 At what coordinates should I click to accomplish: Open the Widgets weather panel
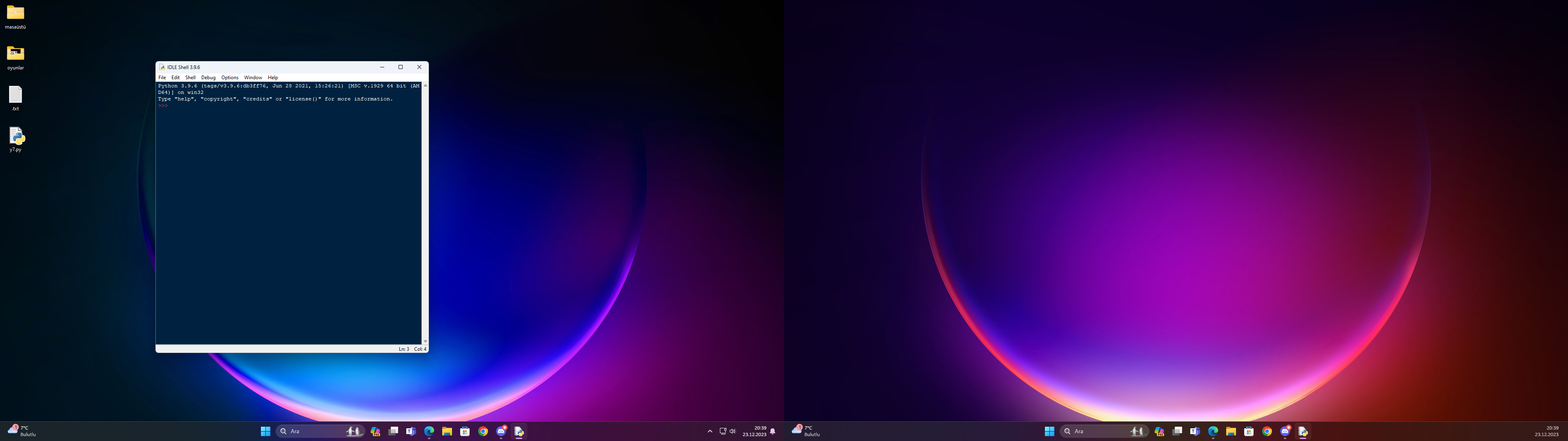click(x=18, y=431)
